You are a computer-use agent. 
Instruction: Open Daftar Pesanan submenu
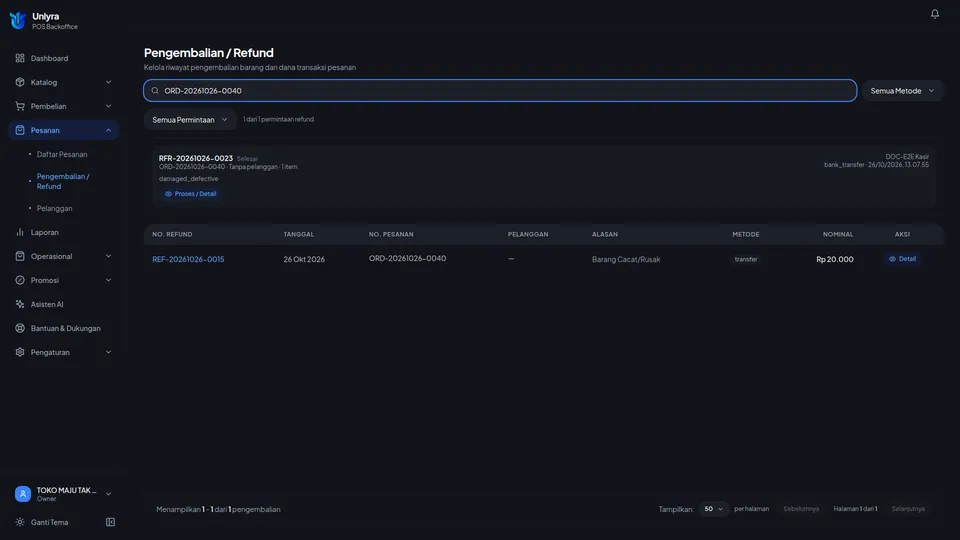[62, 154]
